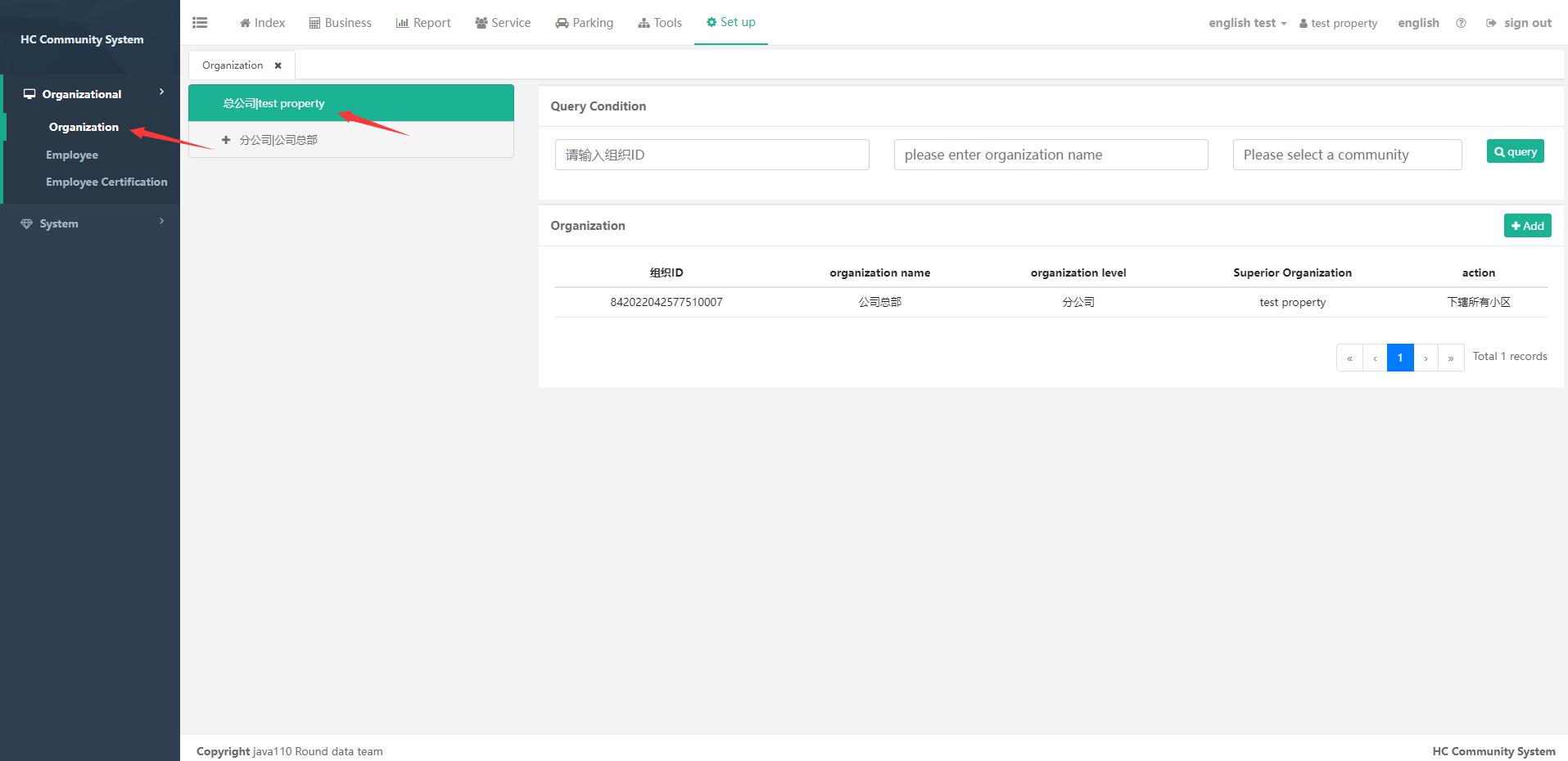Select the Tools menu
The width and height of the screenshot is (1568, 761).
point(660,23)
